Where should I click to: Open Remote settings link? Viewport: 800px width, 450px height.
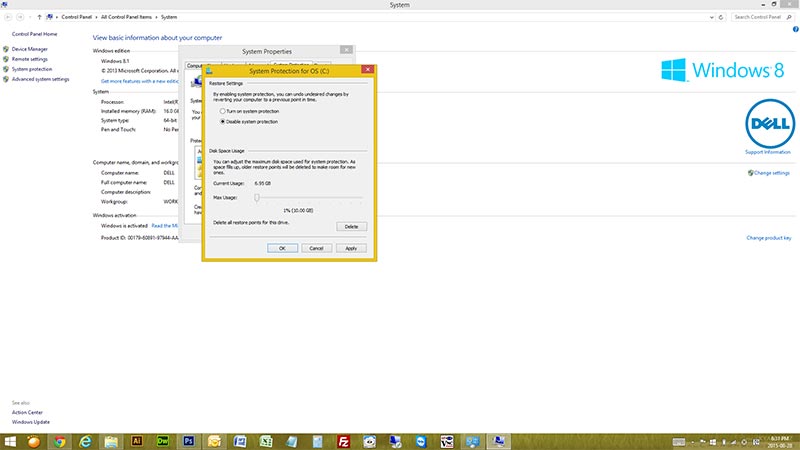[x=30, y=59]
